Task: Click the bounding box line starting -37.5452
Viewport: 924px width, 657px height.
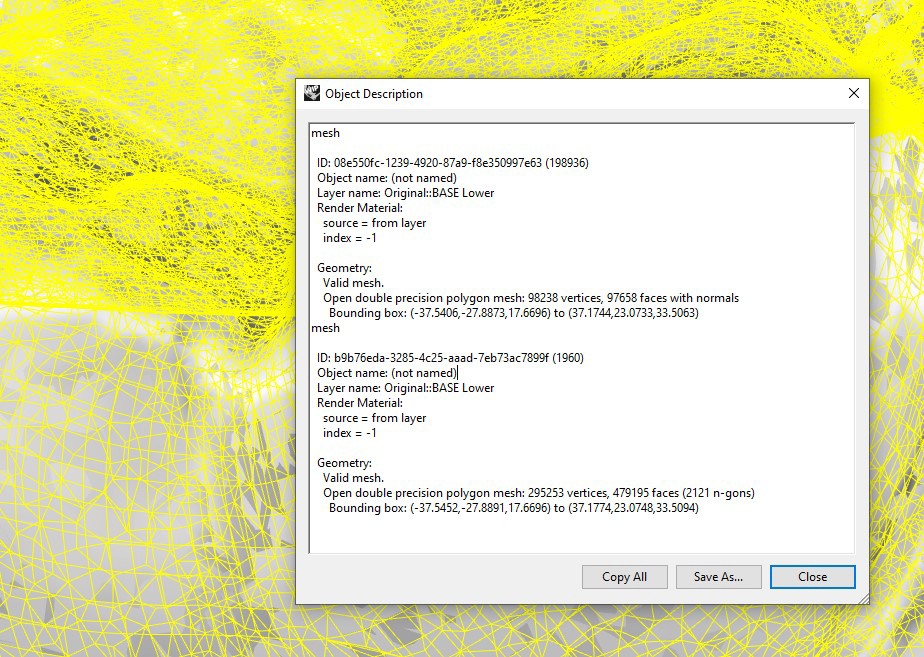Action: tap(513, 508)
